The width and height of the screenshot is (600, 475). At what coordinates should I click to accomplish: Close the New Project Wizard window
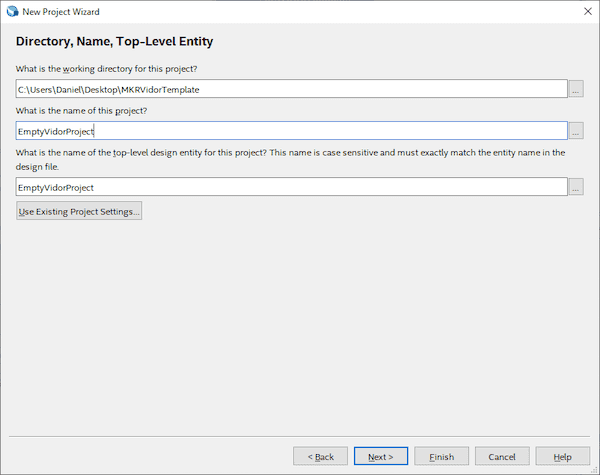click(x=585, y=10)
